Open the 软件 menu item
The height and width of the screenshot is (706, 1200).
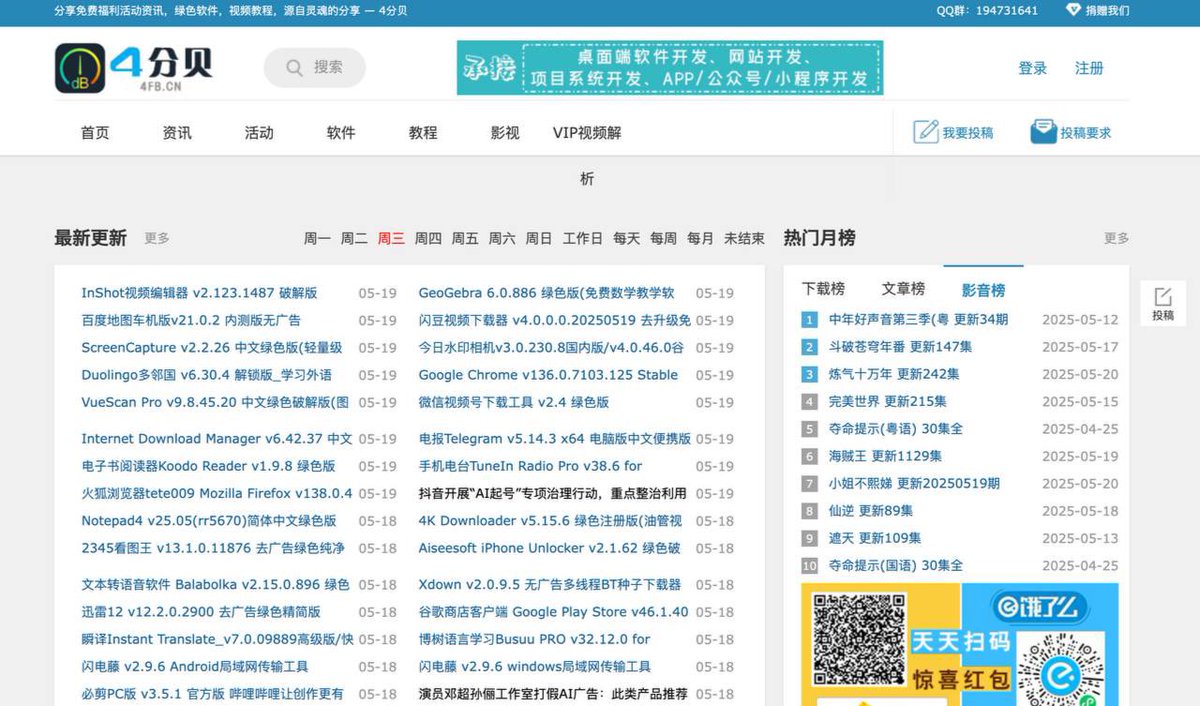pos(341,133)
